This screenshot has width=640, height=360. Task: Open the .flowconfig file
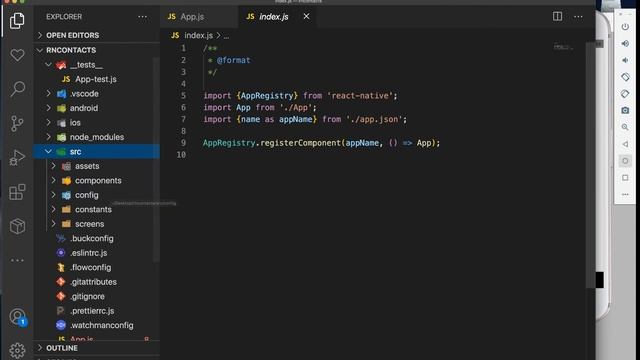[x=96, y=267]
